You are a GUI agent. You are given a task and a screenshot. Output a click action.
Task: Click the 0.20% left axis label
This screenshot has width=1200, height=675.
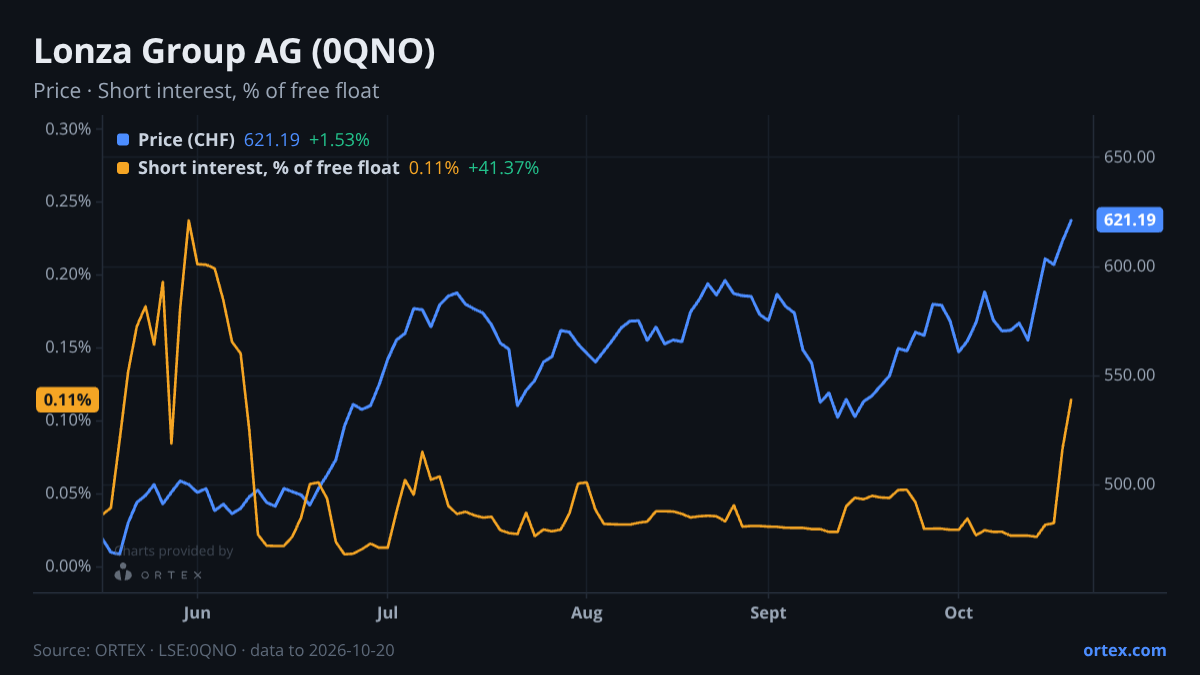pyautogui.click(x=69, y=274)
